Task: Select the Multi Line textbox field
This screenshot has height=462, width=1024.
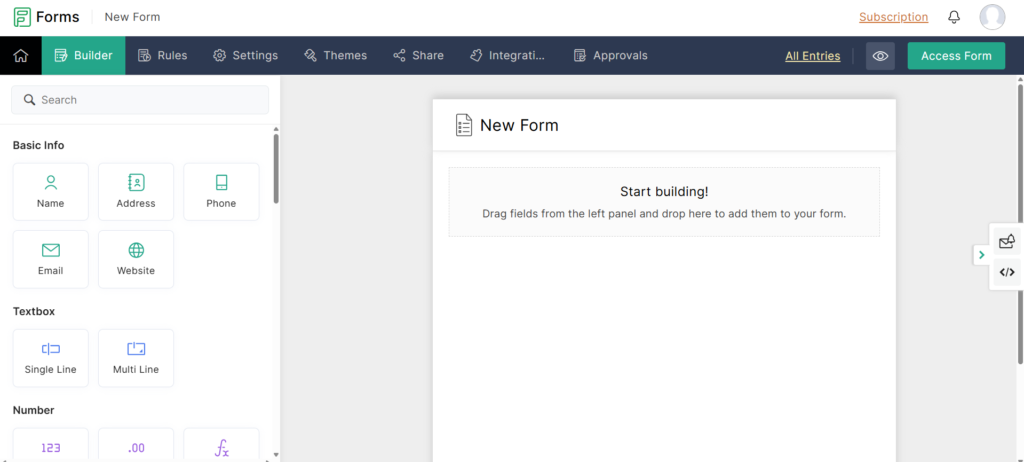Action: pyautogui.click(x=136, y=358)
